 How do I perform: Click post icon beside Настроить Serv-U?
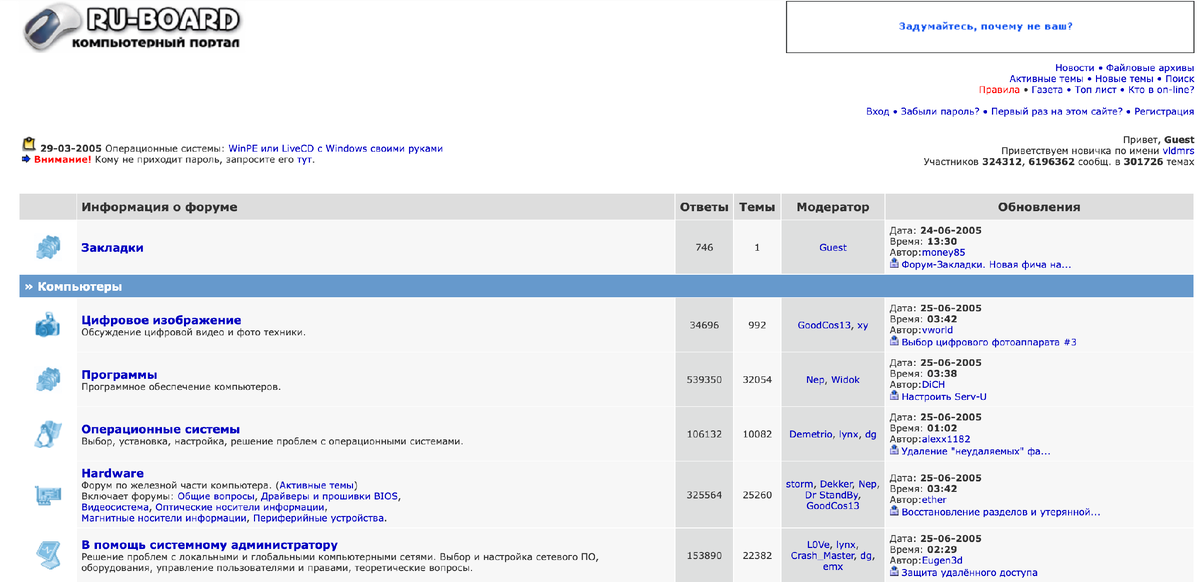tap(894, 396)
